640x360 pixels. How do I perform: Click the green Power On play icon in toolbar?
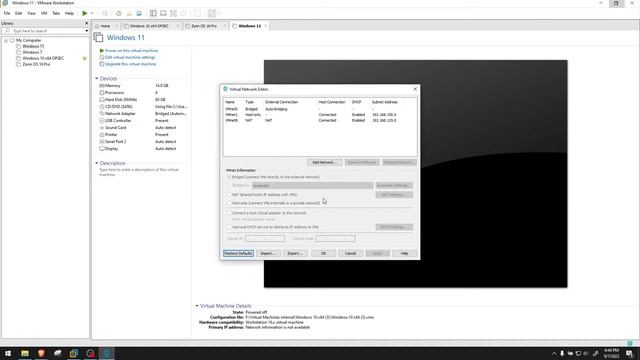[84, 13]
